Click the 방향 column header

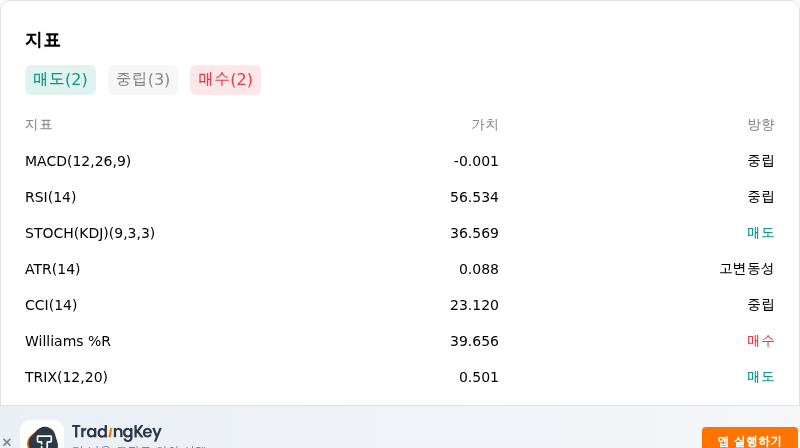coord(761,125)
